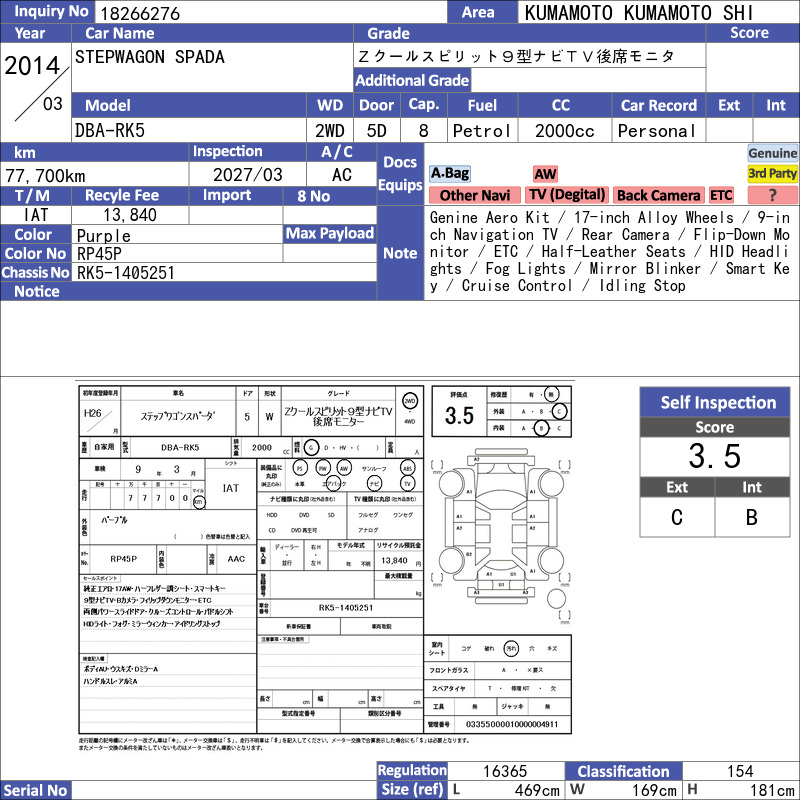Click the Max Payload label
Viewport: 800px width, 800px height.
(330, 234)
